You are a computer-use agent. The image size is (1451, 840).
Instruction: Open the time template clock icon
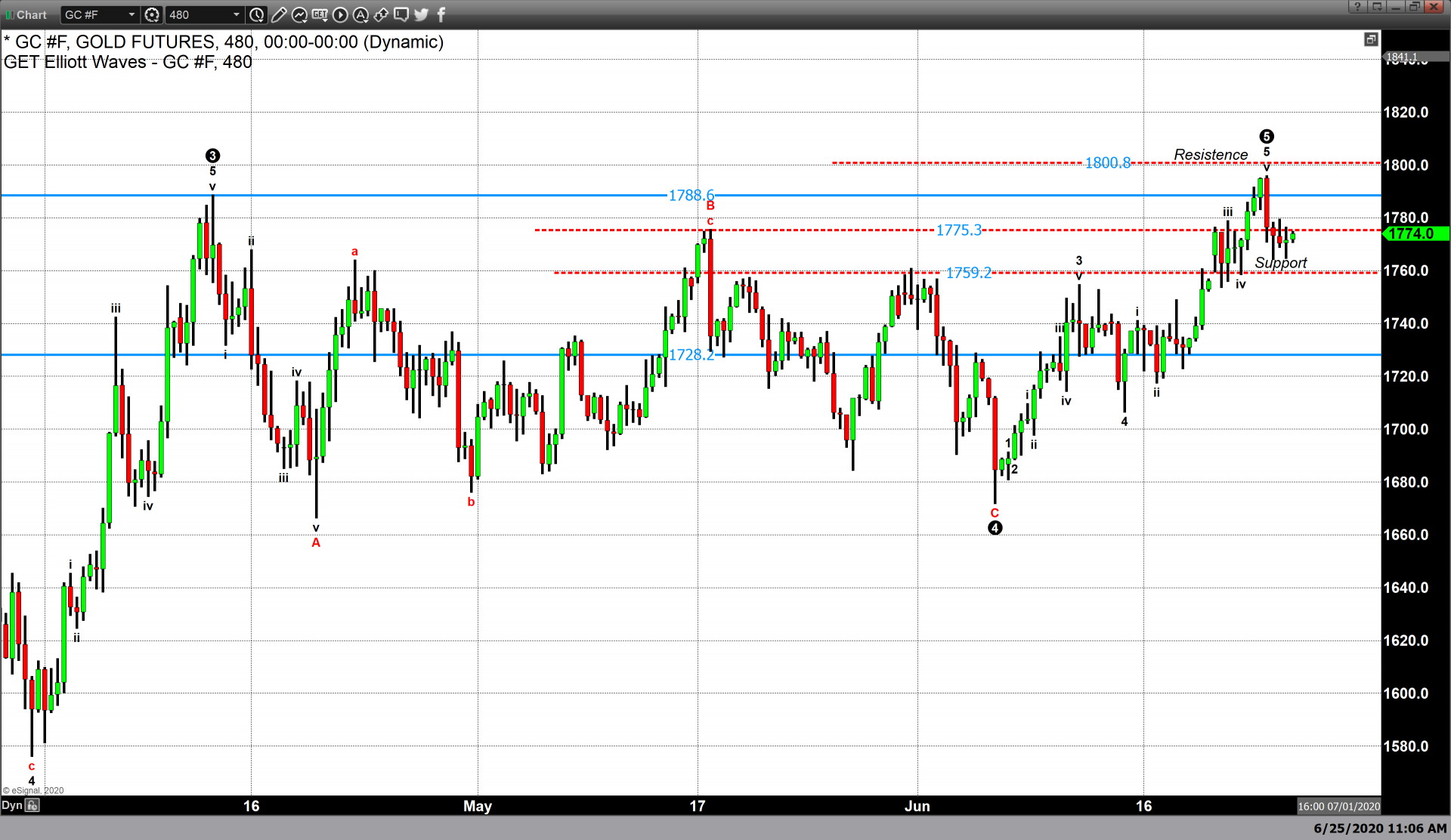(257, 14)
